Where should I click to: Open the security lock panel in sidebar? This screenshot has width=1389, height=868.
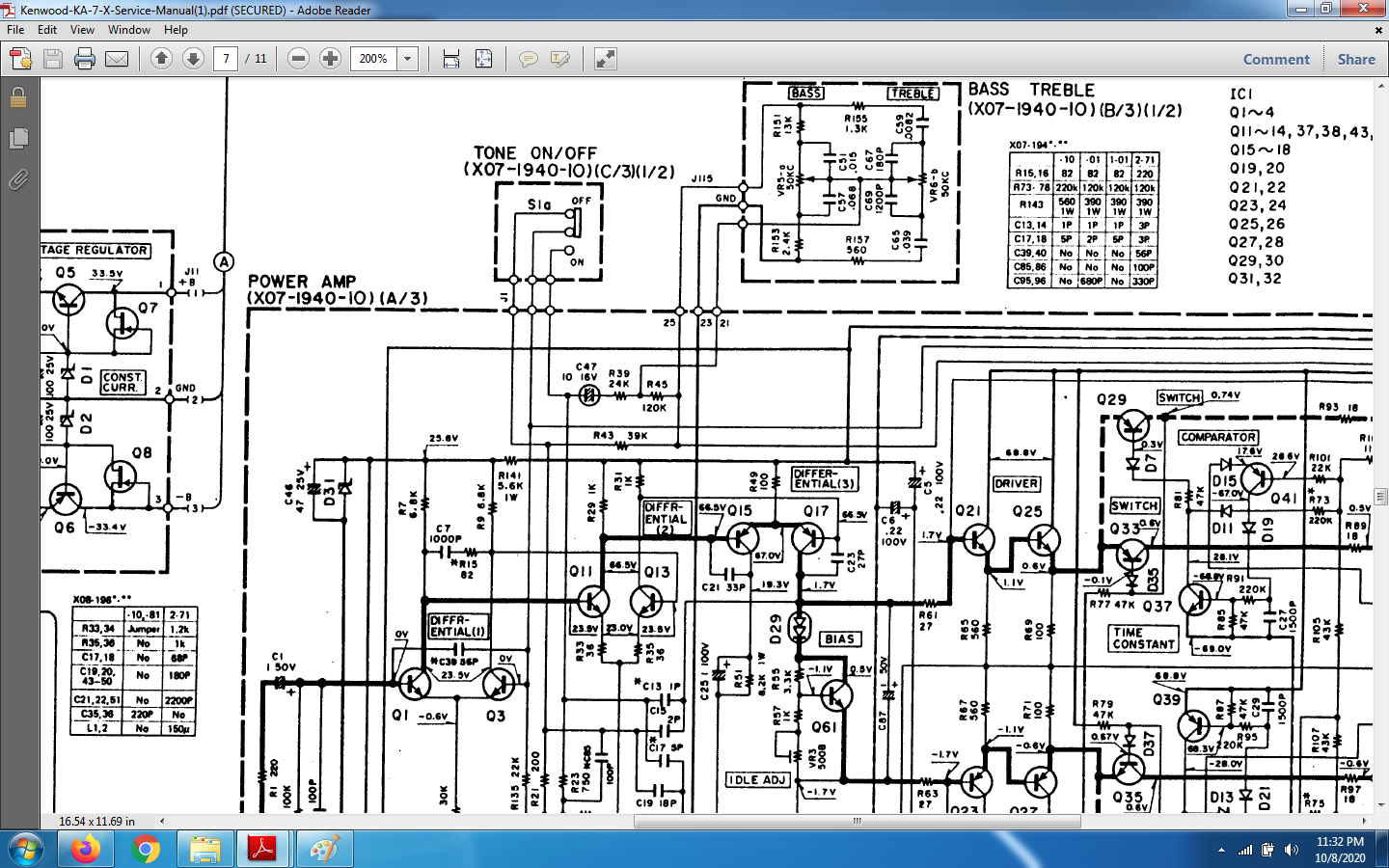[18, 97]
